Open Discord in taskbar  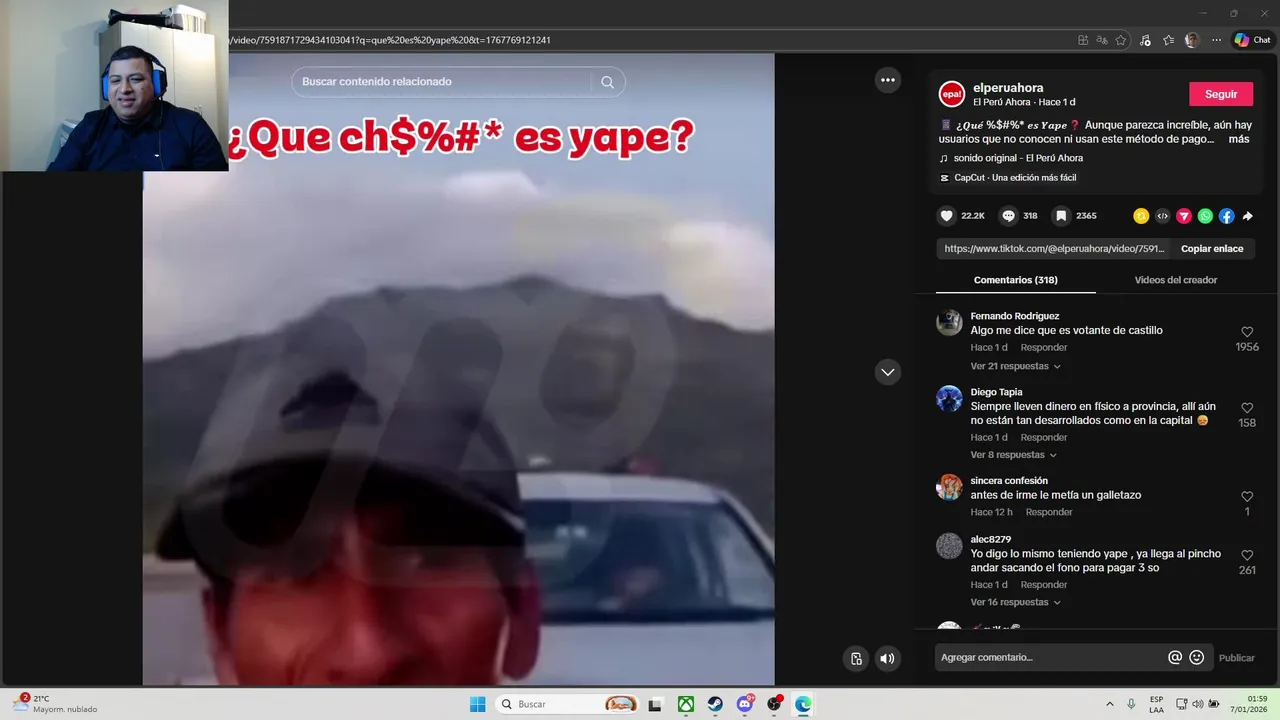745,704
